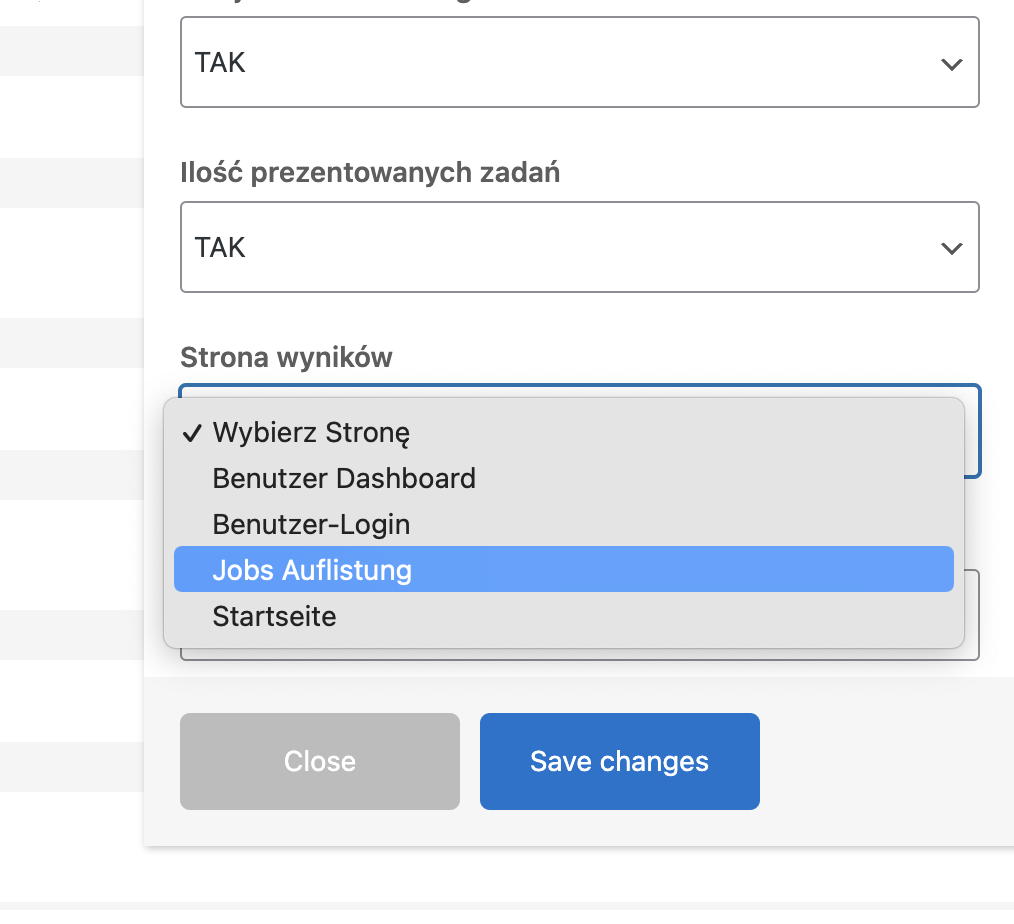
Task: Dismiss the dialog with the Close button
Action: point(319,761)
